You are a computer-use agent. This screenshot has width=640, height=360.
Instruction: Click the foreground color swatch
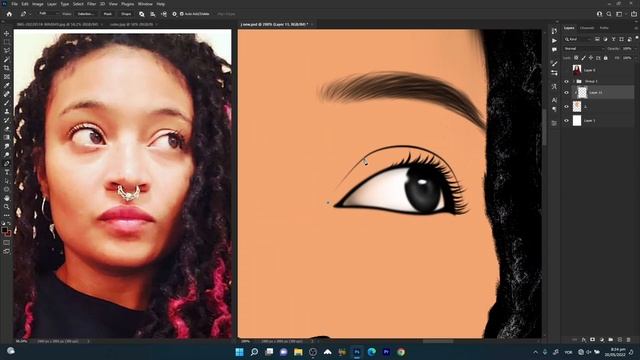point(5,230)
